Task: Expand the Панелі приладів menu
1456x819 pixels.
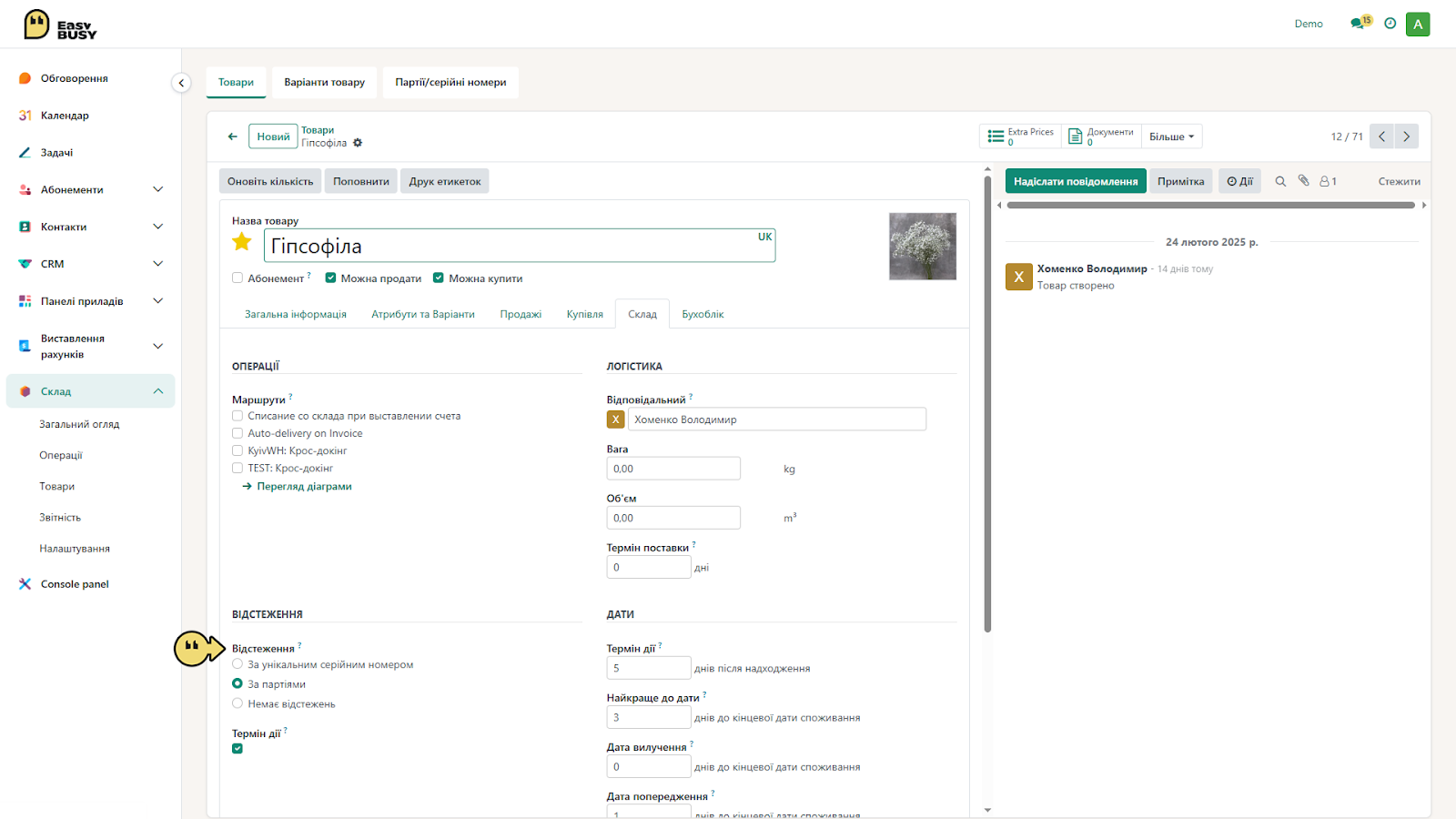Action: [158, 301]
